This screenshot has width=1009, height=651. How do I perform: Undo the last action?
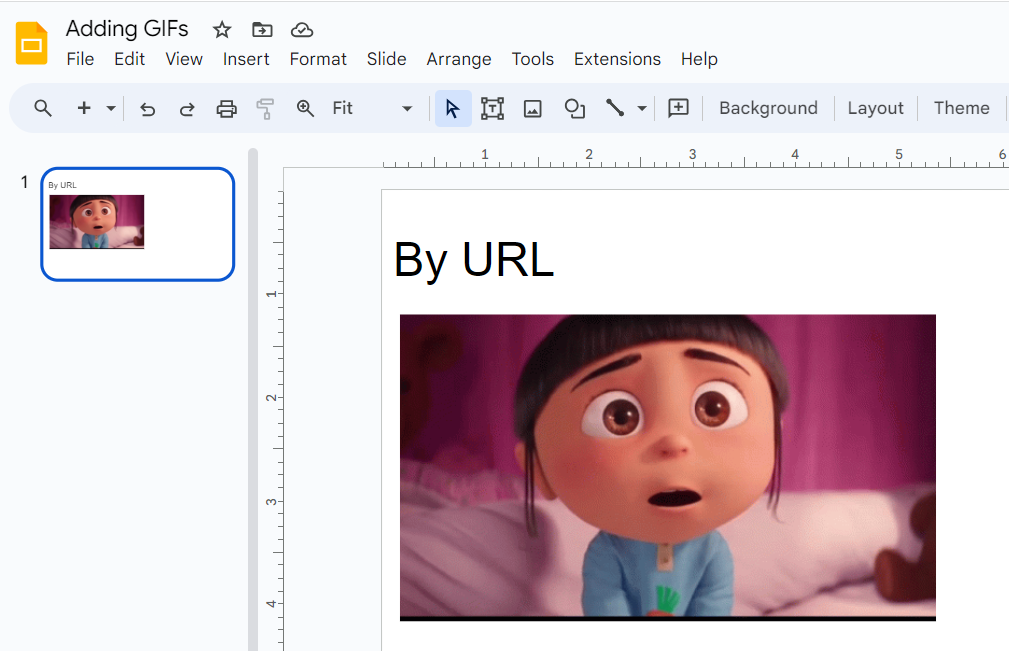(x=147, y=109)
